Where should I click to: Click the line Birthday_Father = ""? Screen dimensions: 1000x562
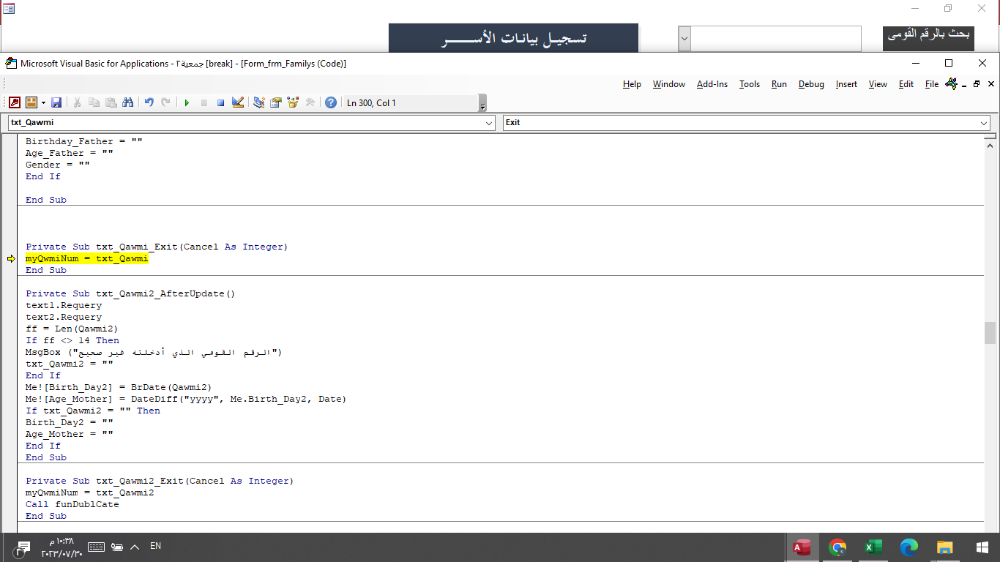(x=84, y=141)
